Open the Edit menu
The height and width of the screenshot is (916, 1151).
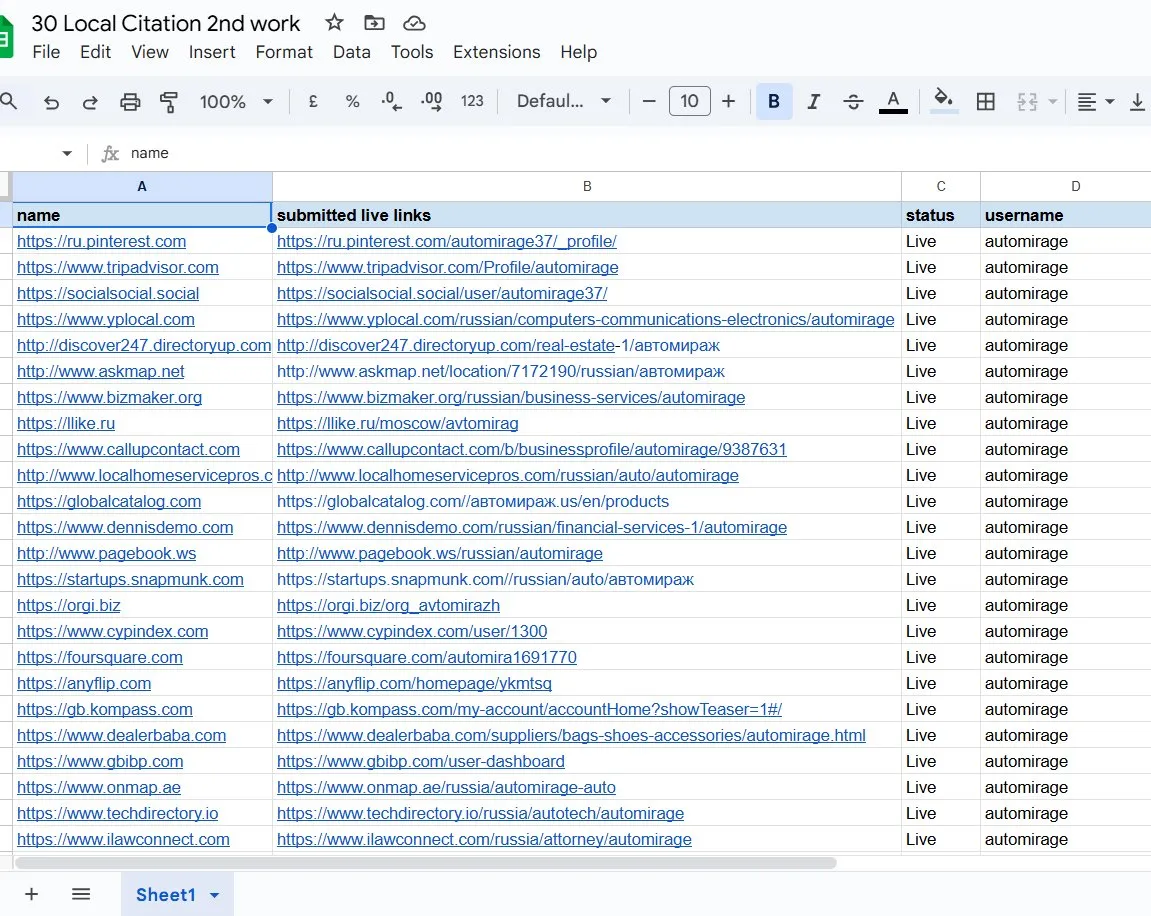click(x=95, y=52)
